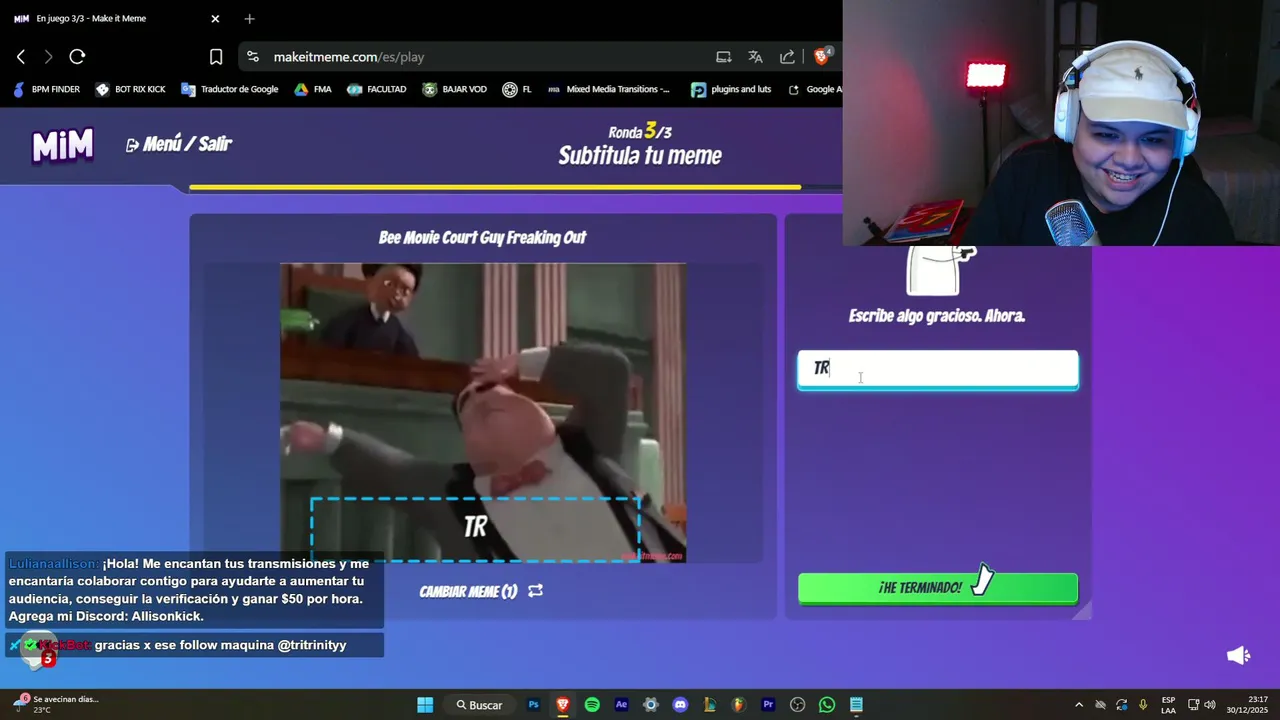Open Discord from the taskbar
The image size is (1280, 720).
coord(680,705)
